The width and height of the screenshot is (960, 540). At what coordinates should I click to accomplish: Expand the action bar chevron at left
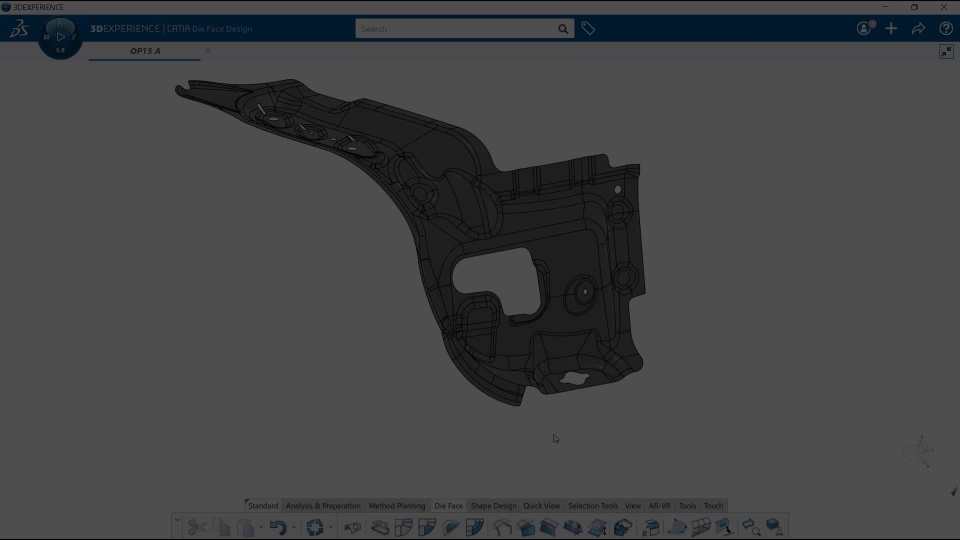tap(177, 520)
